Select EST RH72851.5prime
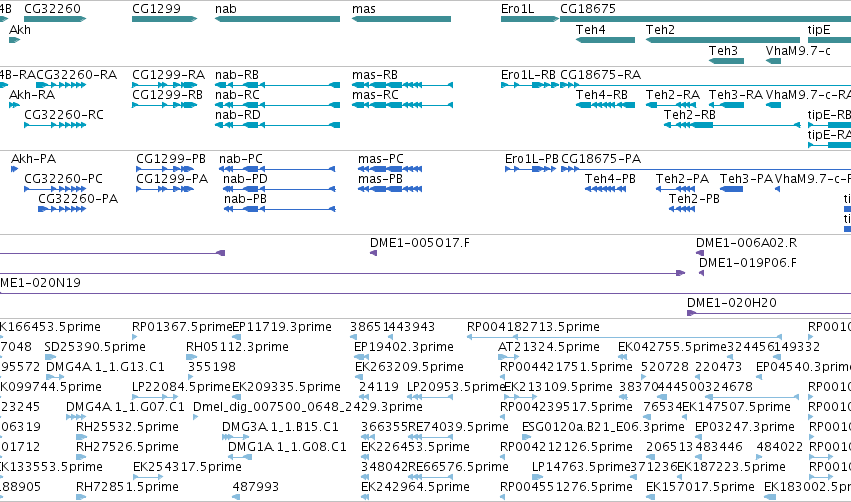 point(127,488)
